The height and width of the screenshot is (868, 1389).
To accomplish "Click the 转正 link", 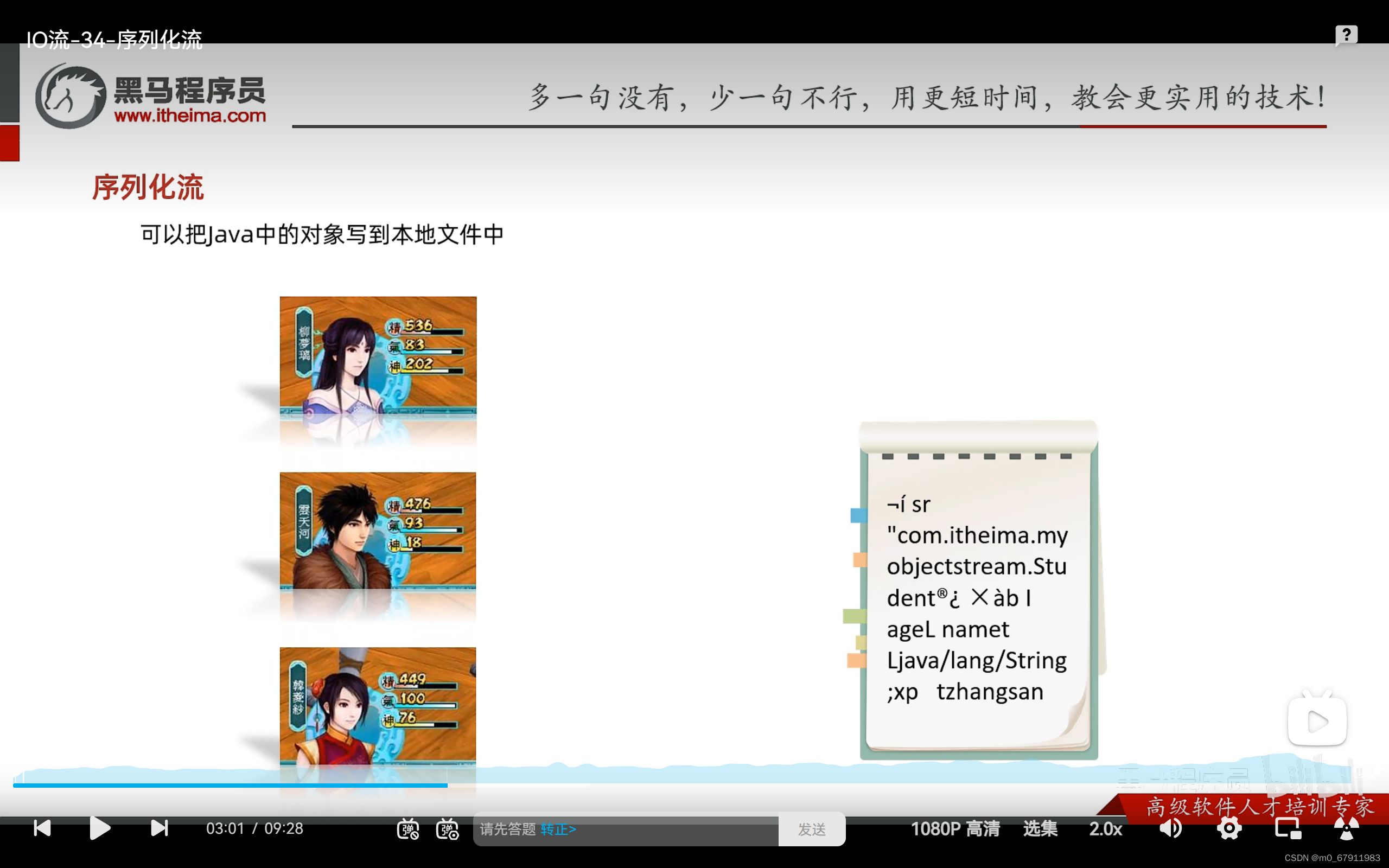I will pos(558,829).
